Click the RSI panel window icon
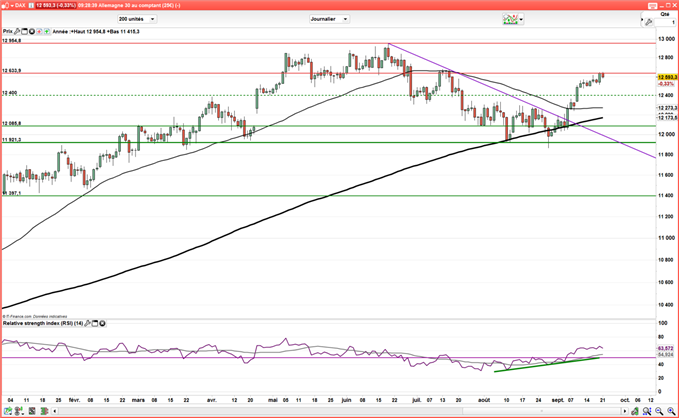The width and height of the screenshot is (679, 418). tap(95, 323)
